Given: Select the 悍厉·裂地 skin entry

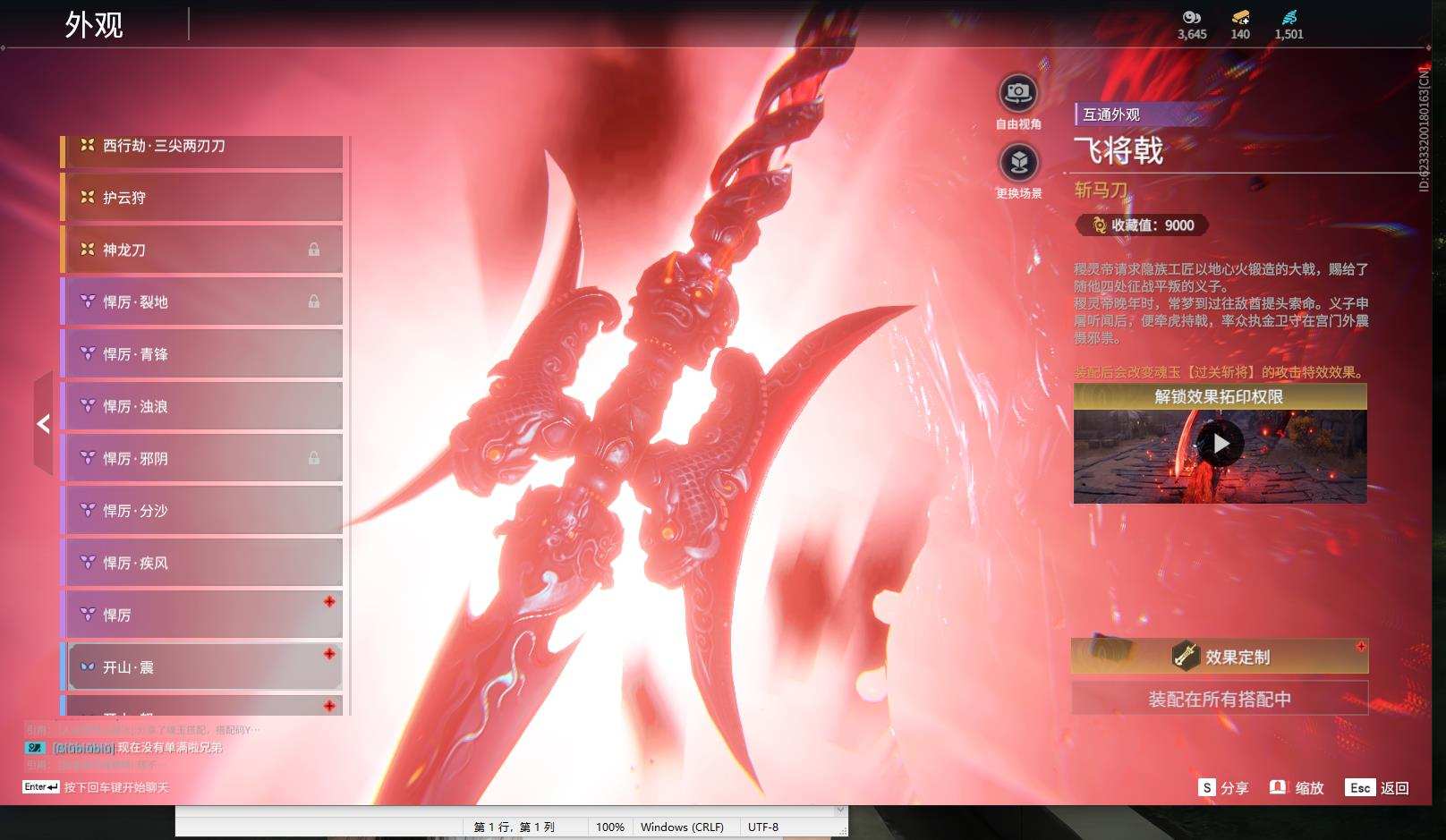Looking at the screenshot, I should (201, 301).
